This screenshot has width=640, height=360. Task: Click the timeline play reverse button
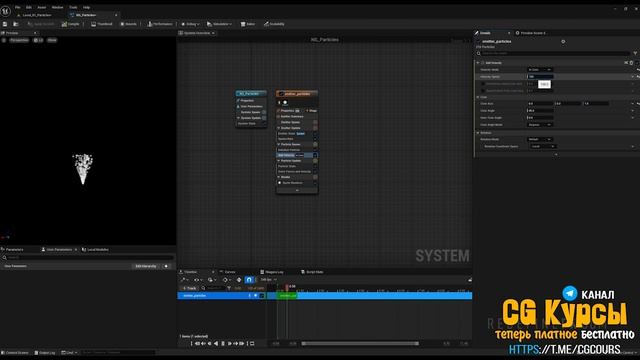216,344
